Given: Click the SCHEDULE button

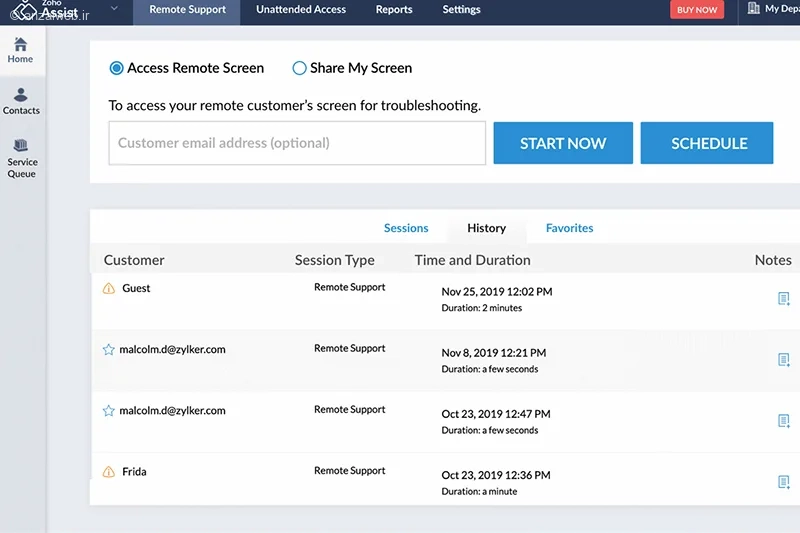Looking at the screenshot, I should (x=707, y=143).
